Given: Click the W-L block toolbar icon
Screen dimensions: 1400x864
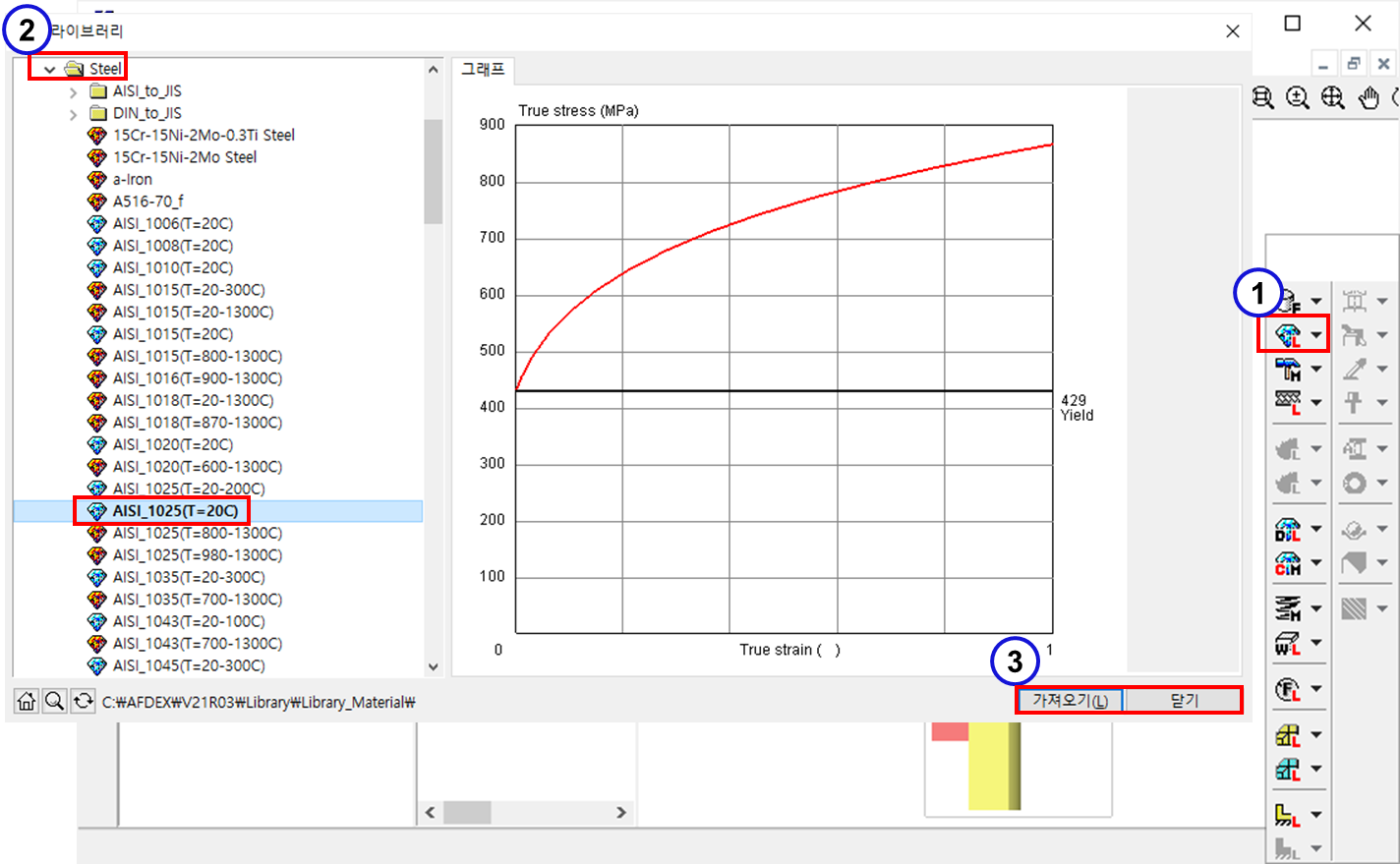Looking at the screenshot, I should pos(1288,644).
